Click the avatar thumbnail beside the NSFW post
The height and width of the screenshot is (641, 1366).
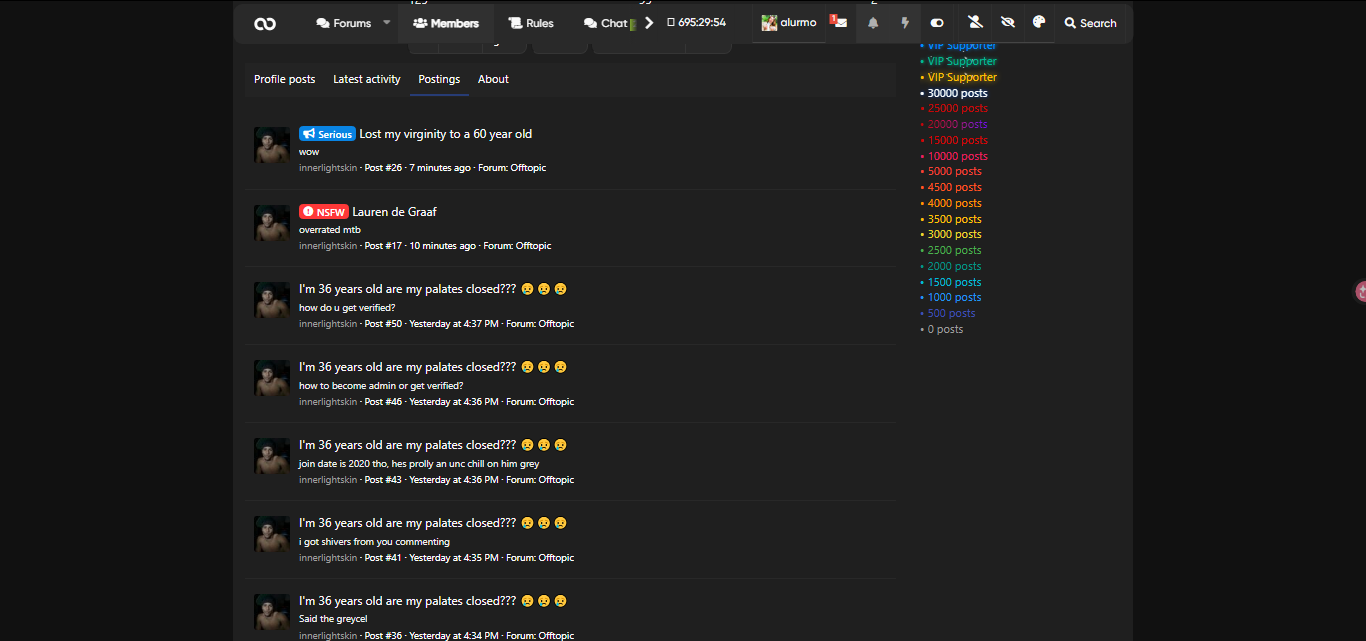point(272,223)
